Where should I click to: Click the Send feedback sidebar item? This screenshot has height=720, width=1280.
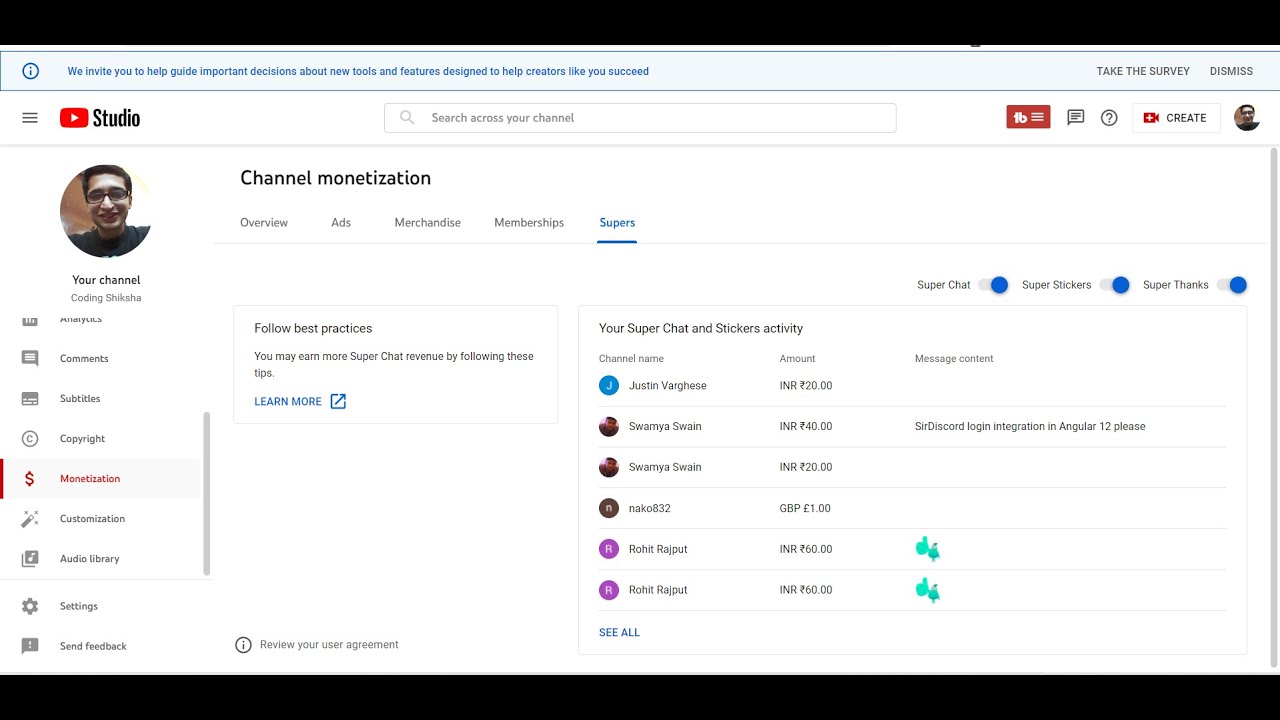92,646
